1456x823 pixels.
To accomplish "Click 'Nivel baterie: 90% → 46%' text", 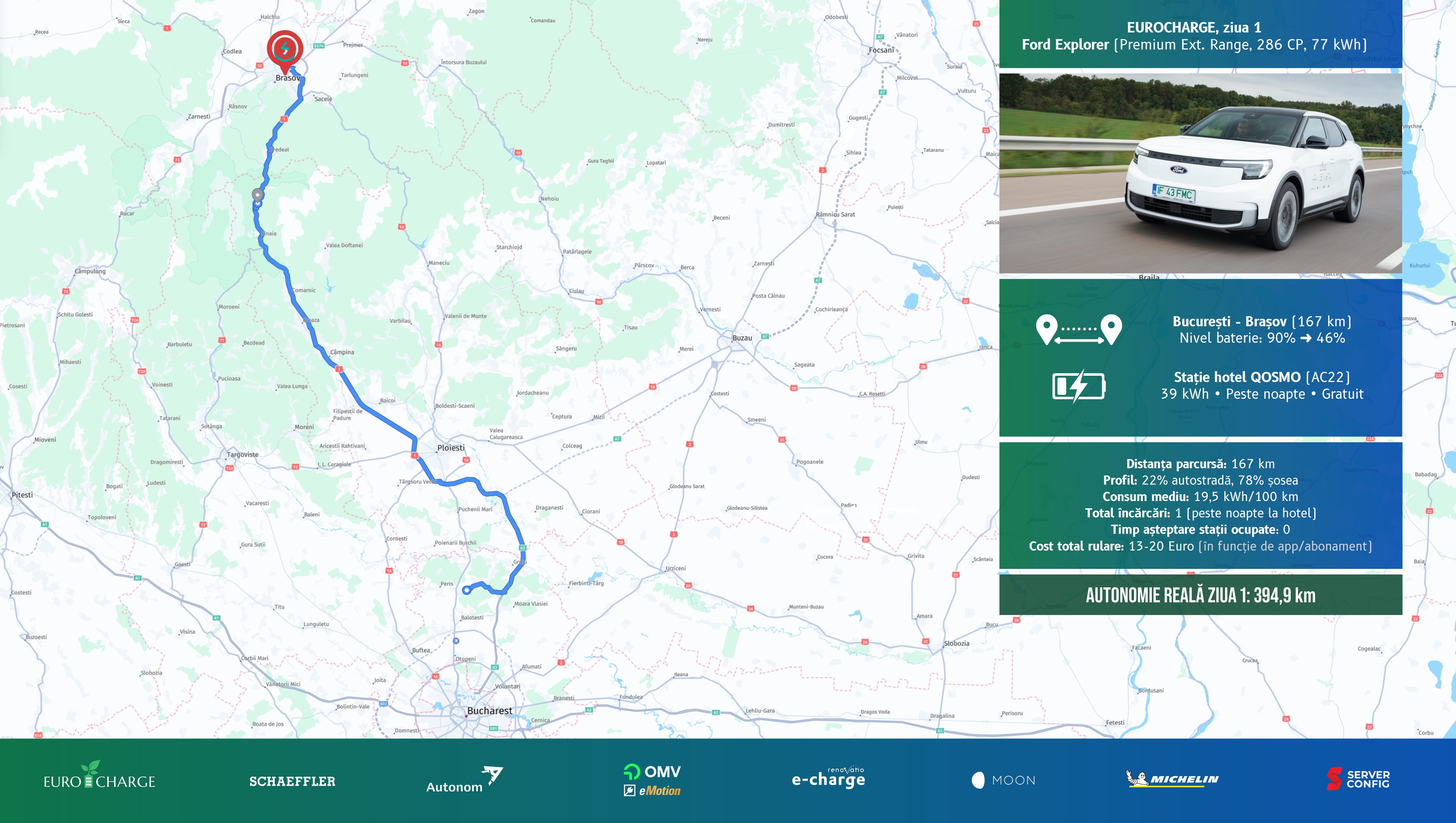I will 1262,338.
